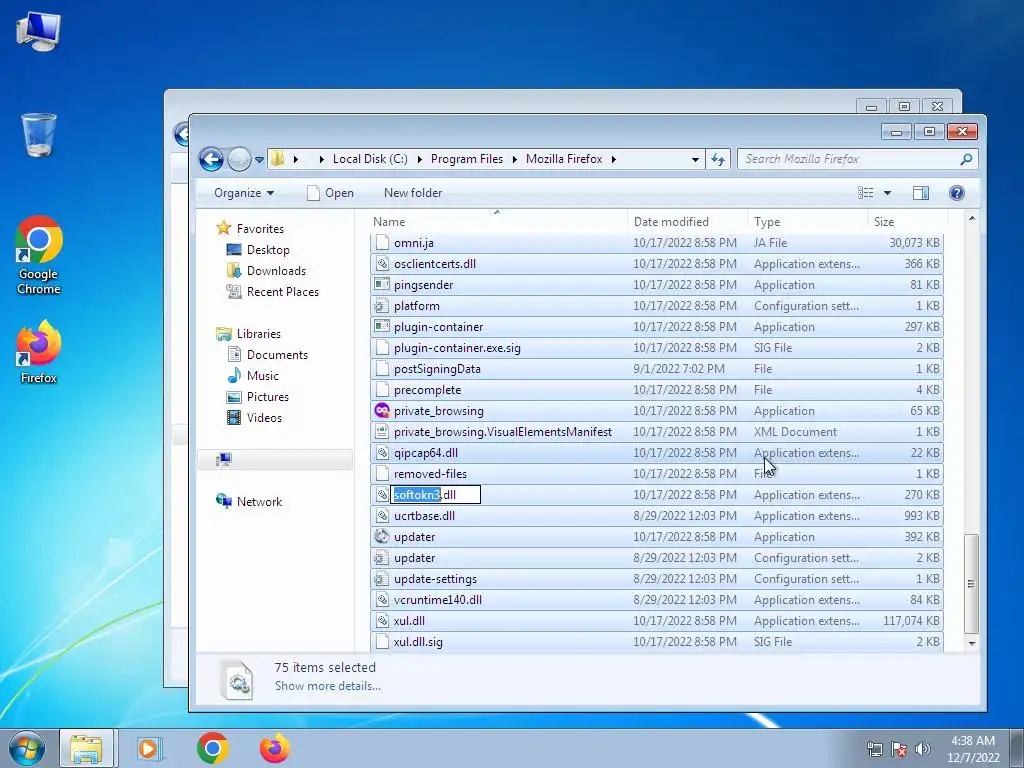
Task: Select the platform configuration file icon
Action: [x=381, y=306]
